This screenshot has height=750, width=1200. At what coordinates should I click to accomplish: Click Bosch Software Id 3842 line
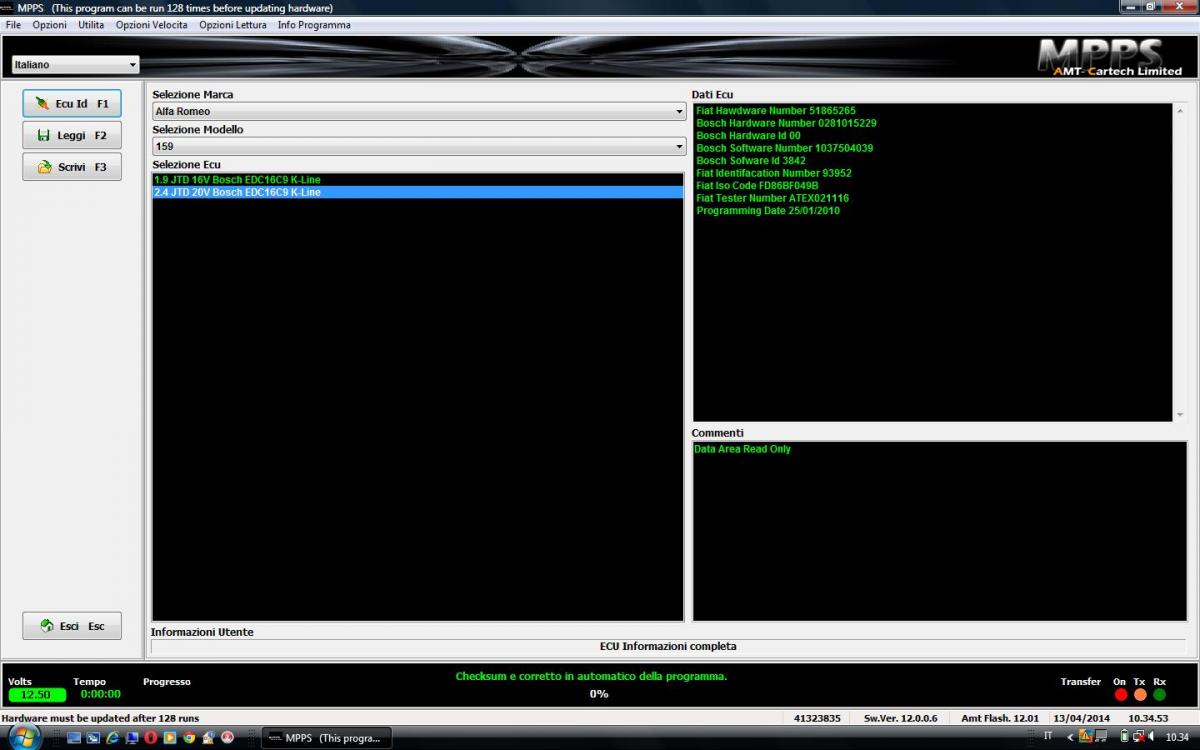coord(751,161)
